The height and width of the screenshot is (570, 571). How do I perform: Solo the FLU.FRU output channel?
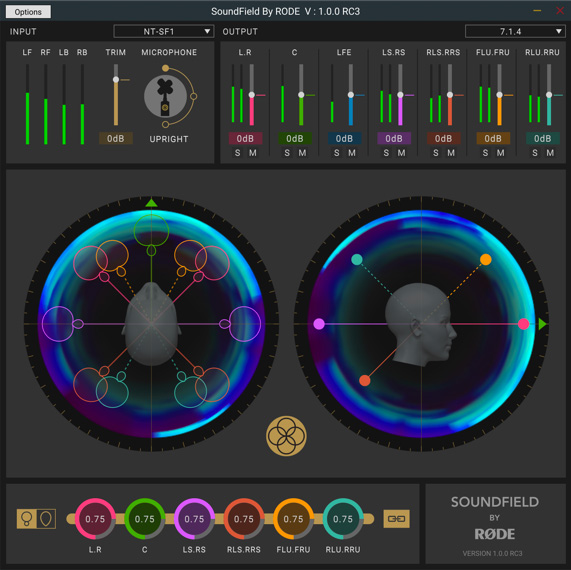485,153
